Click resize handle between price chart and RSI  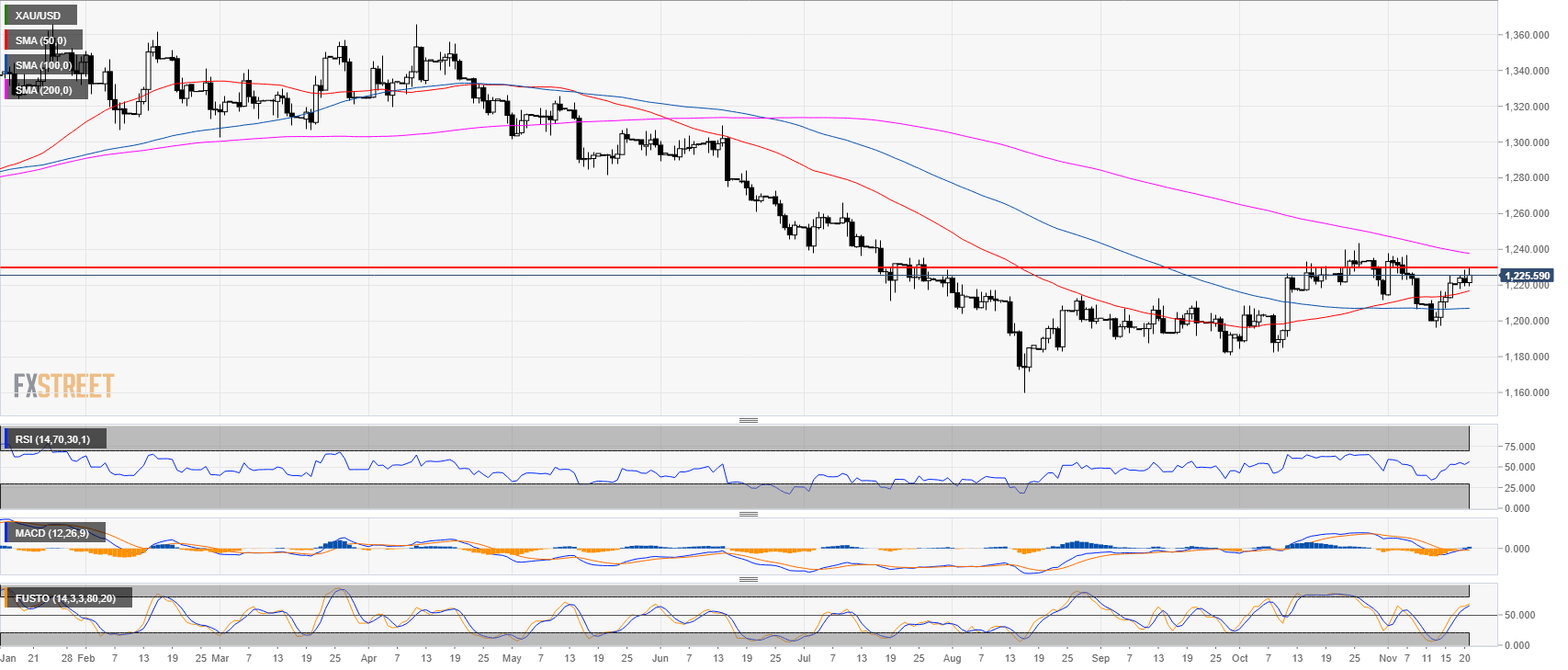pos(749,420)
